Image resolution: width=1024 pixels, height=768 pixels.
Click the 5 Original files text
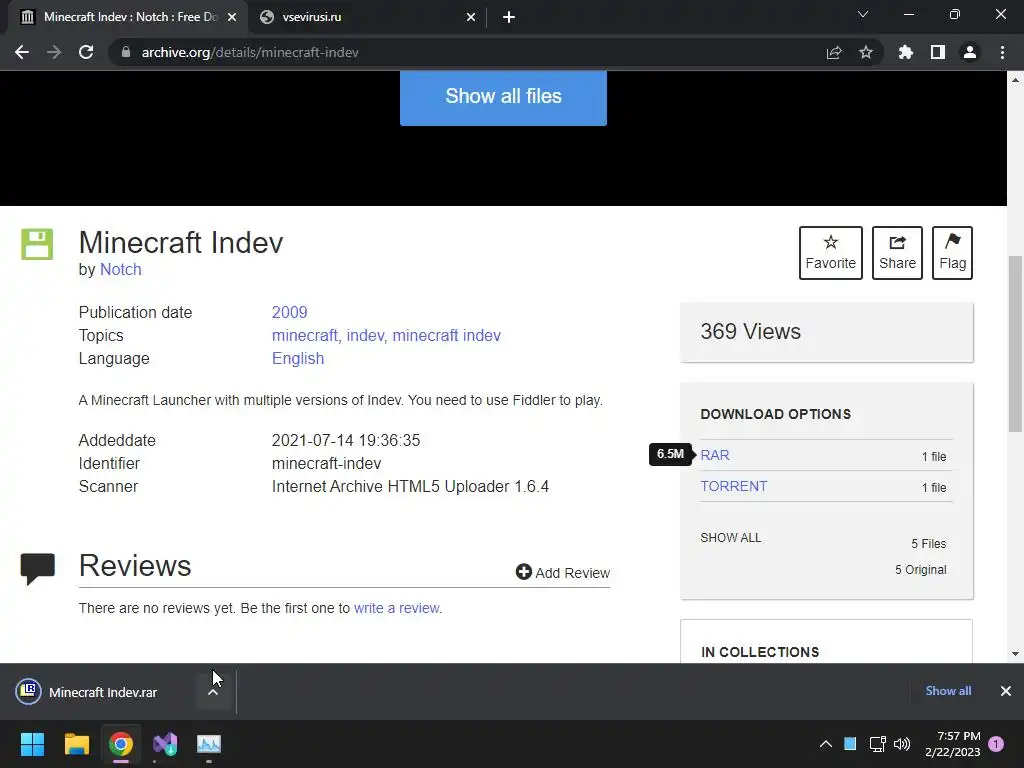coord(921,569)
